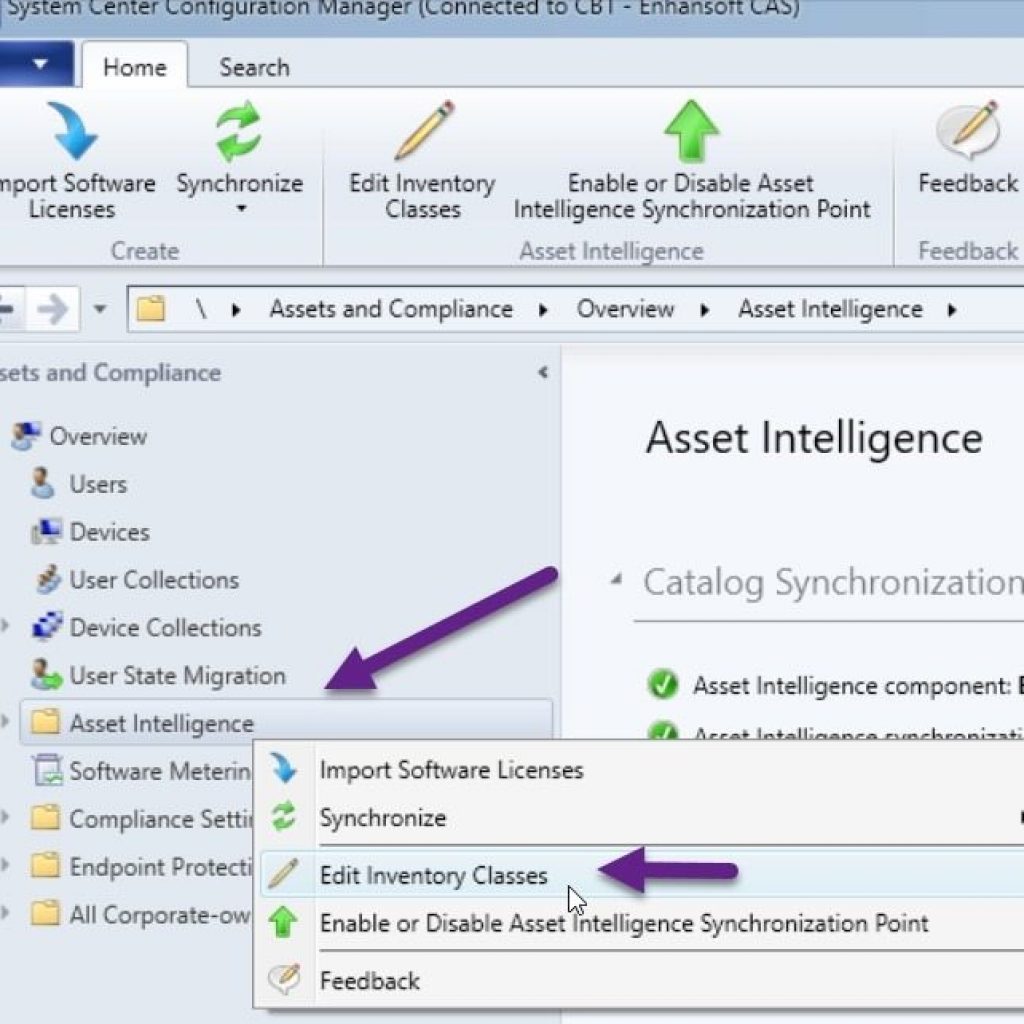Select the Asset Intelligence tree node
Image resolution: width=1024 pixels, height=1024 pixels.
287,723
